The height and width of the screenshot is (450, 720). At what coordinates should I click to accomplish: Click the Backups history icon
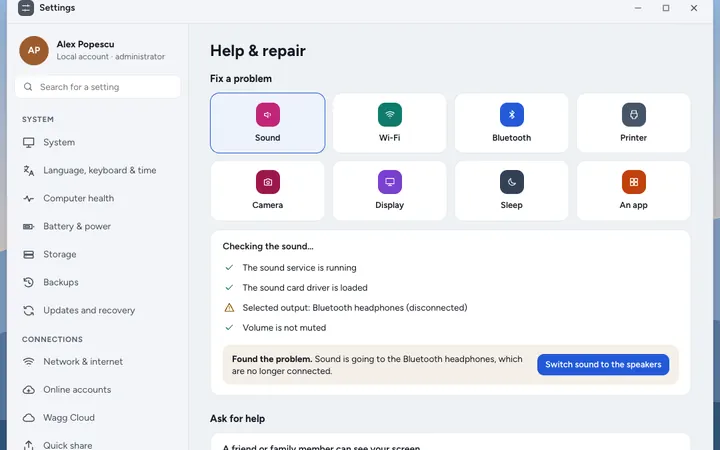pyautogui.click(x=28, y=282)
